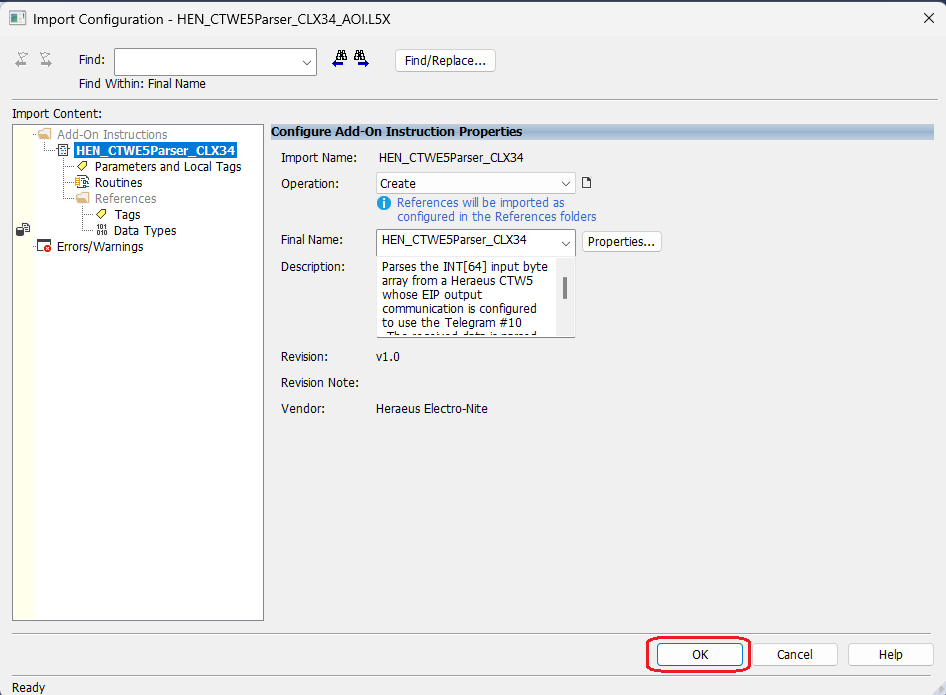946x695 pixels.
Task: Select Parameters and Local Tags node
Action: coord(168,167)
